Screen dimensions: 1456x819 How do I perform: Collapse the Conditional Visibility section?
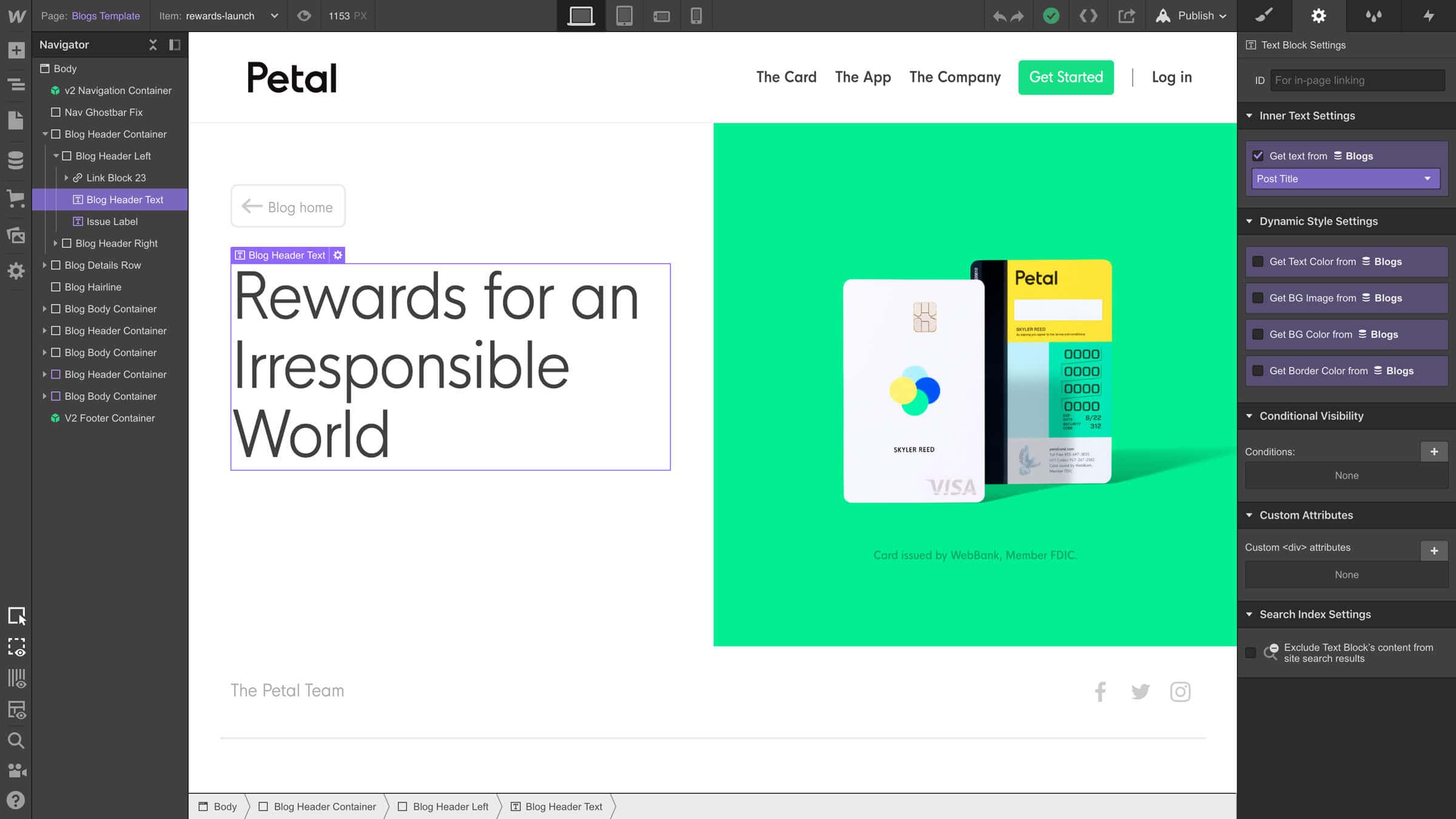1249,416
